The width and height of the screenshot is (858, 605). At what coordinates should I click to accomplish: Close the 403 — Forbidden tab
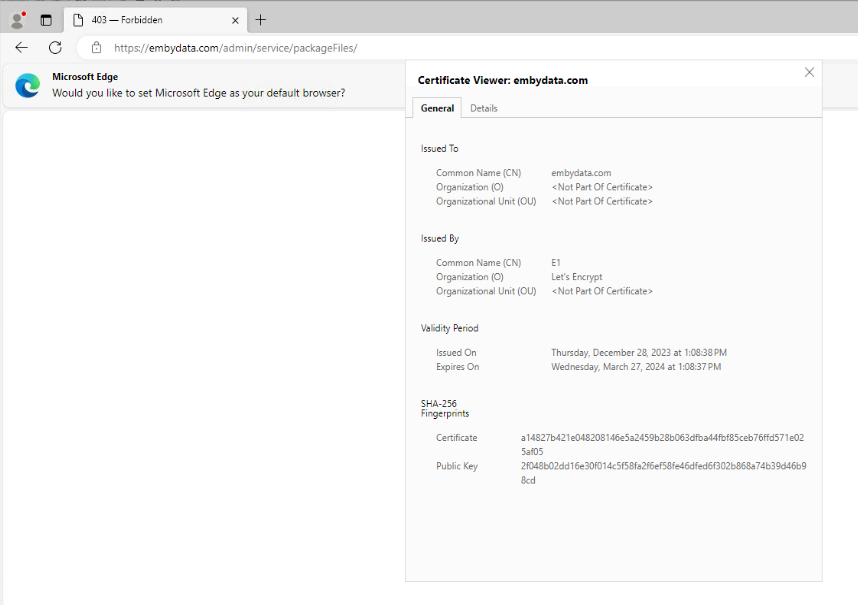point(234,20)
